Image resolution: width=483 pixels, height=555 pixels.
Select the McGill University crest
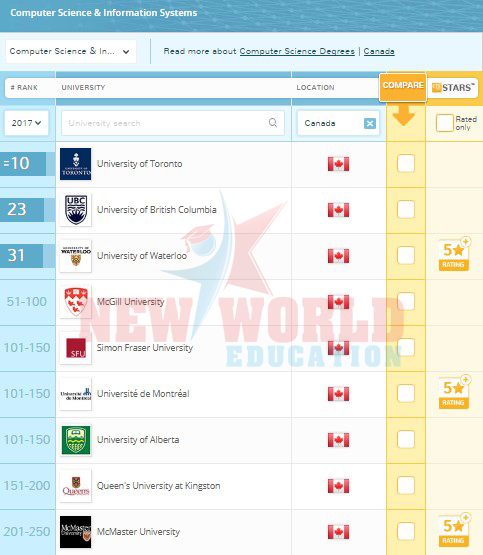pos(75,302)
